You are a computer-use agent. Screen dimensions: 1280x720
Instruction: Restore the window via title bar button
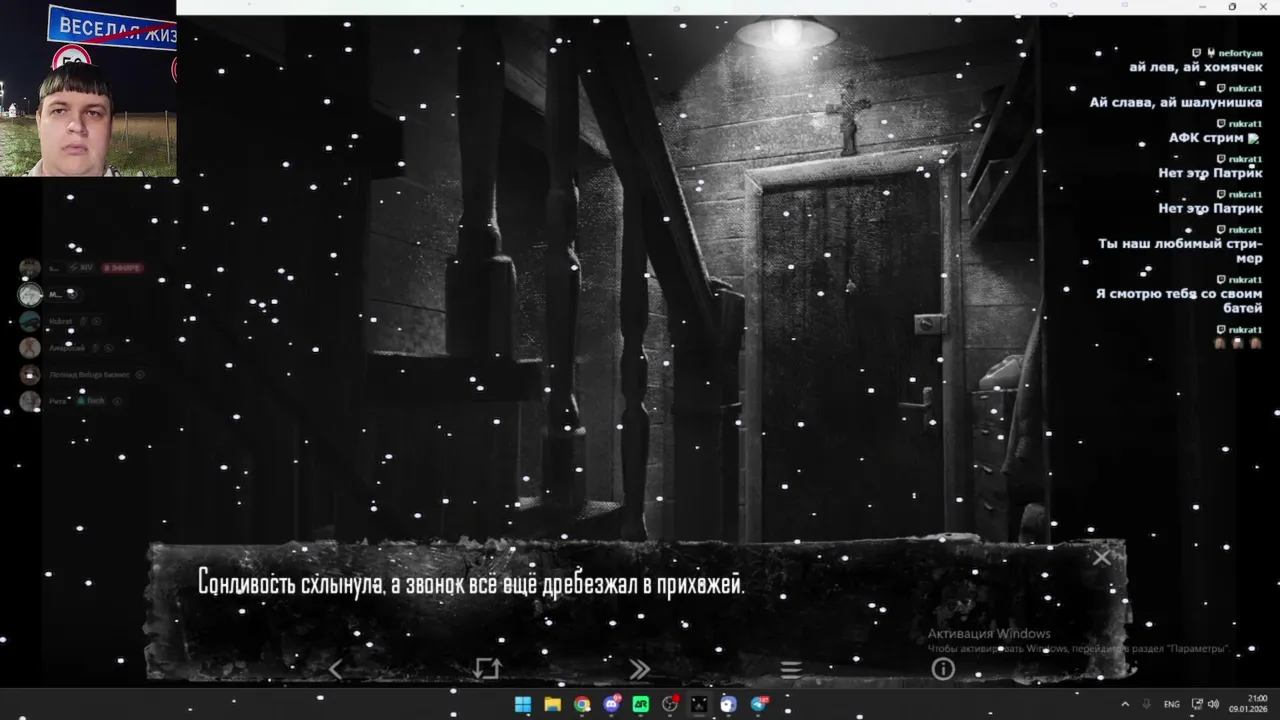(x=1232, y=7)
